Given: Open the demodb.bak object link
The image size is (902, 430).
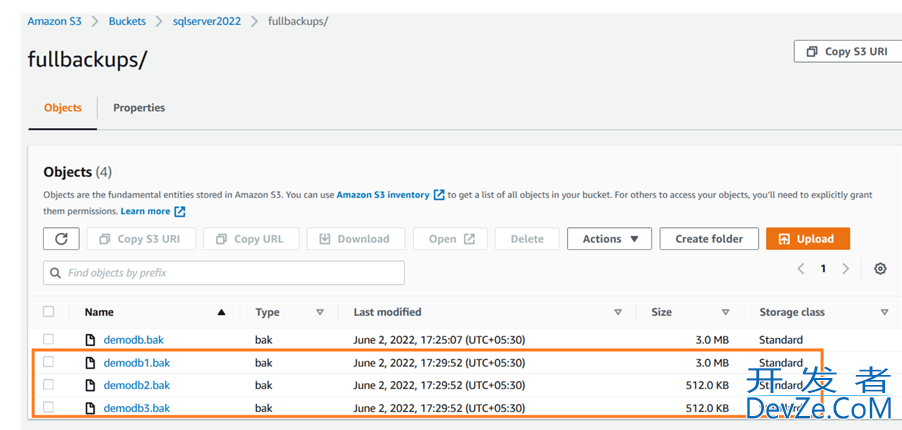Looking at the screenshot, I should tap(133, 340).
